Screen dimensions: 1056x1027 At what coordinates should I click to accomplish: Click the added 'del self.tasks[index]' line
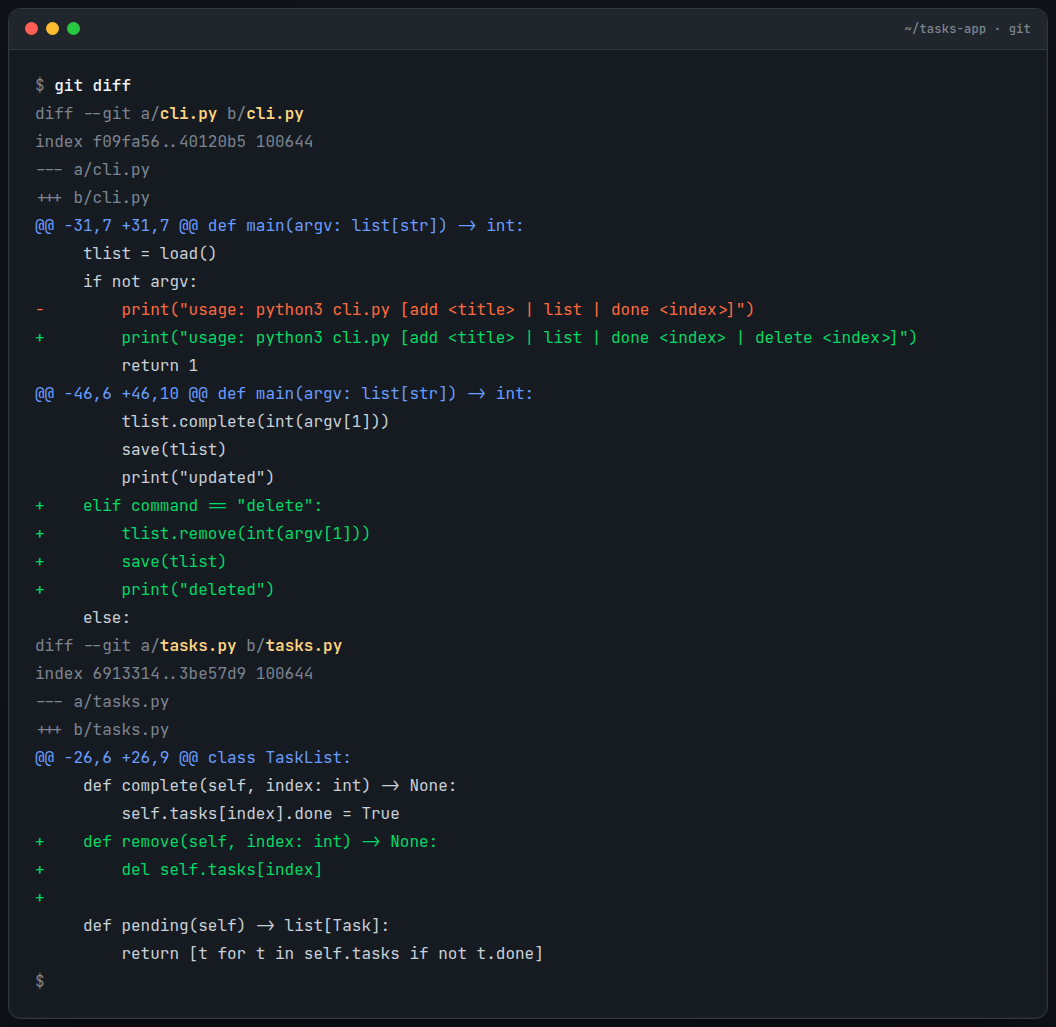pyautogui.click(x=178, y=870)
